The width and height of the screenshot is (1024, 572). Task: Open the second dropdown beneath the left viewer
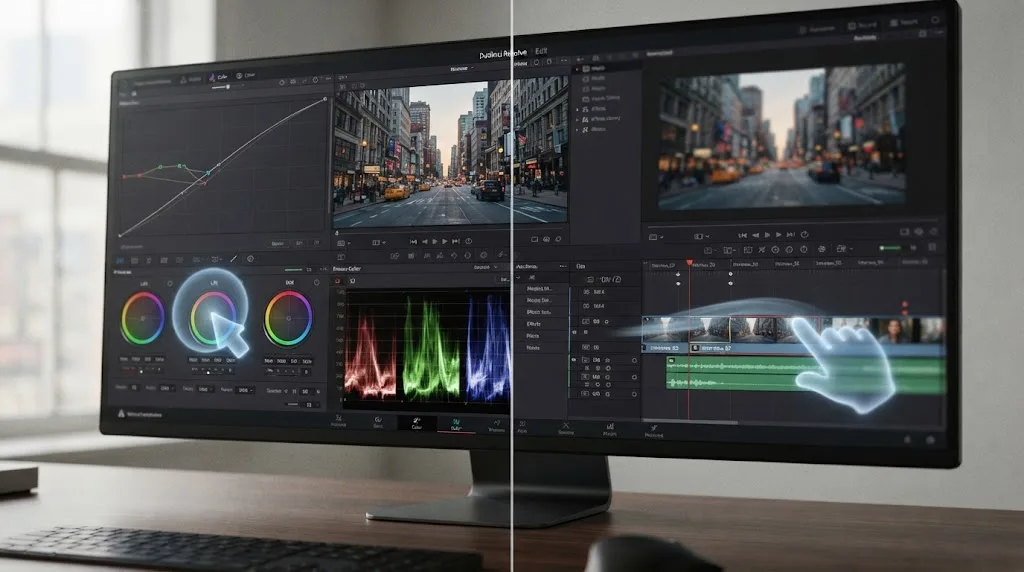point(378,243)
